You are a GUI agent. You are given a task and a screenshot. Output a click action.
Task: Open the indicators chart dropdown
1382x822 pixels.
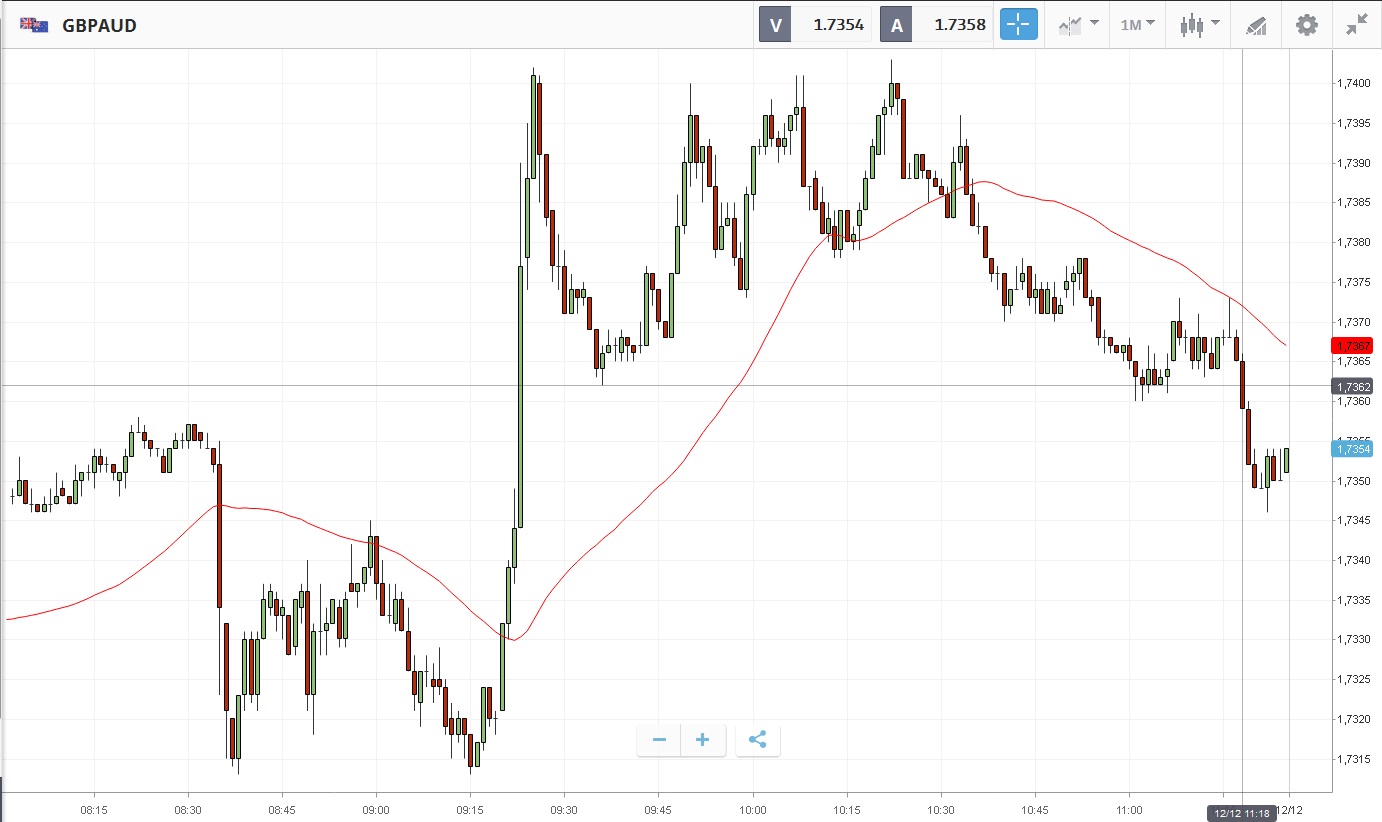1077,25
